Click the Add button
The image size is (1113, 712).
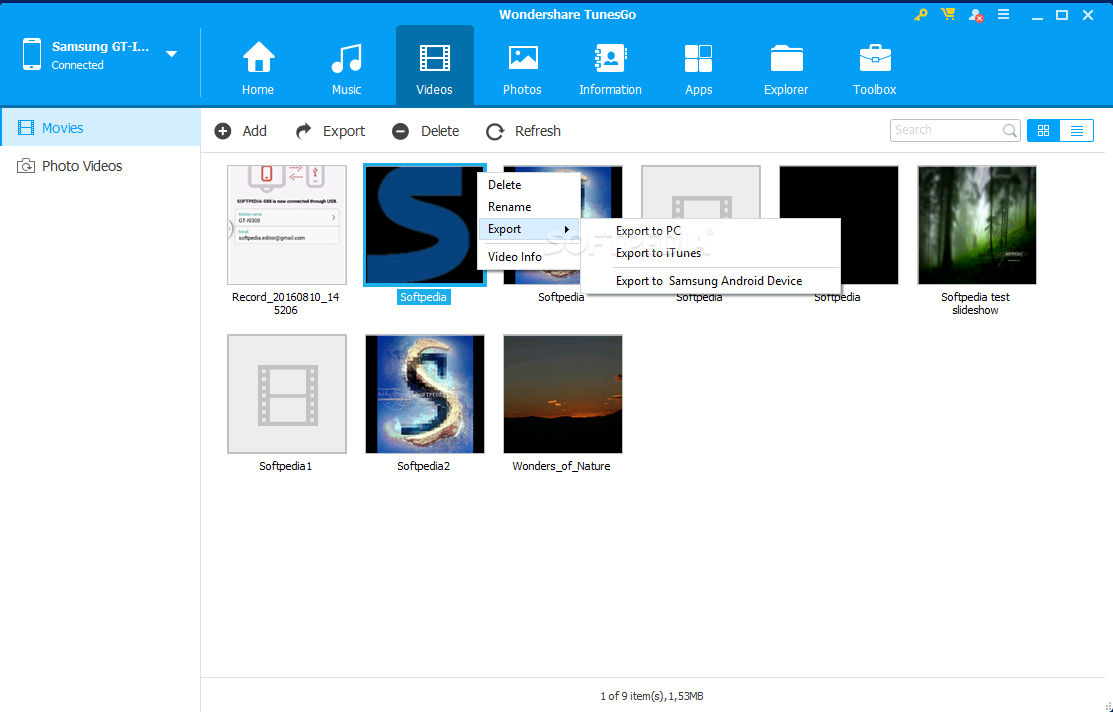click(x=241, y=131)
